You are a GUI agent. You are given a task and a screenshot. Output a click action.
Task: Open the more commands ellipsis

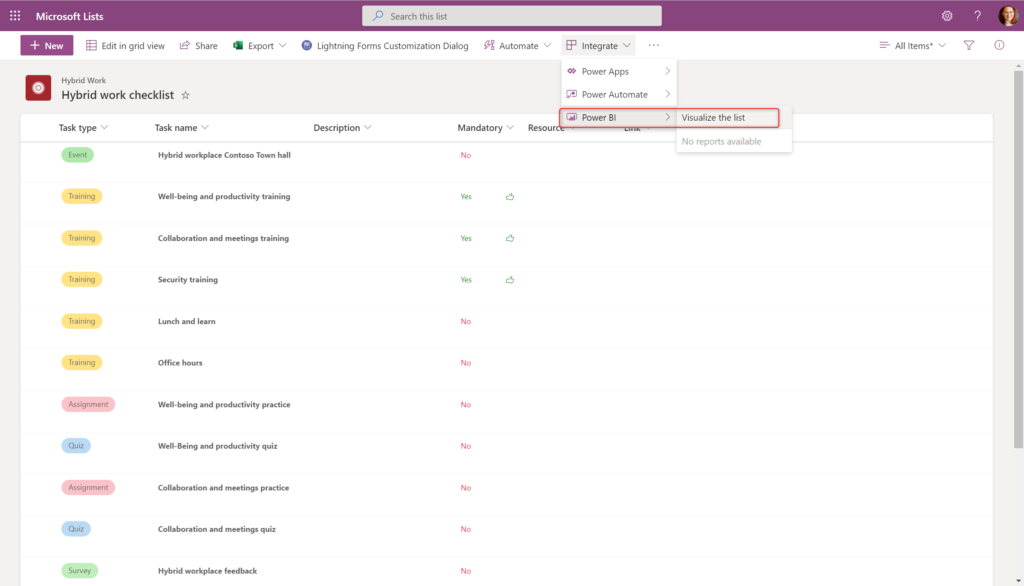tap(654, 45)
